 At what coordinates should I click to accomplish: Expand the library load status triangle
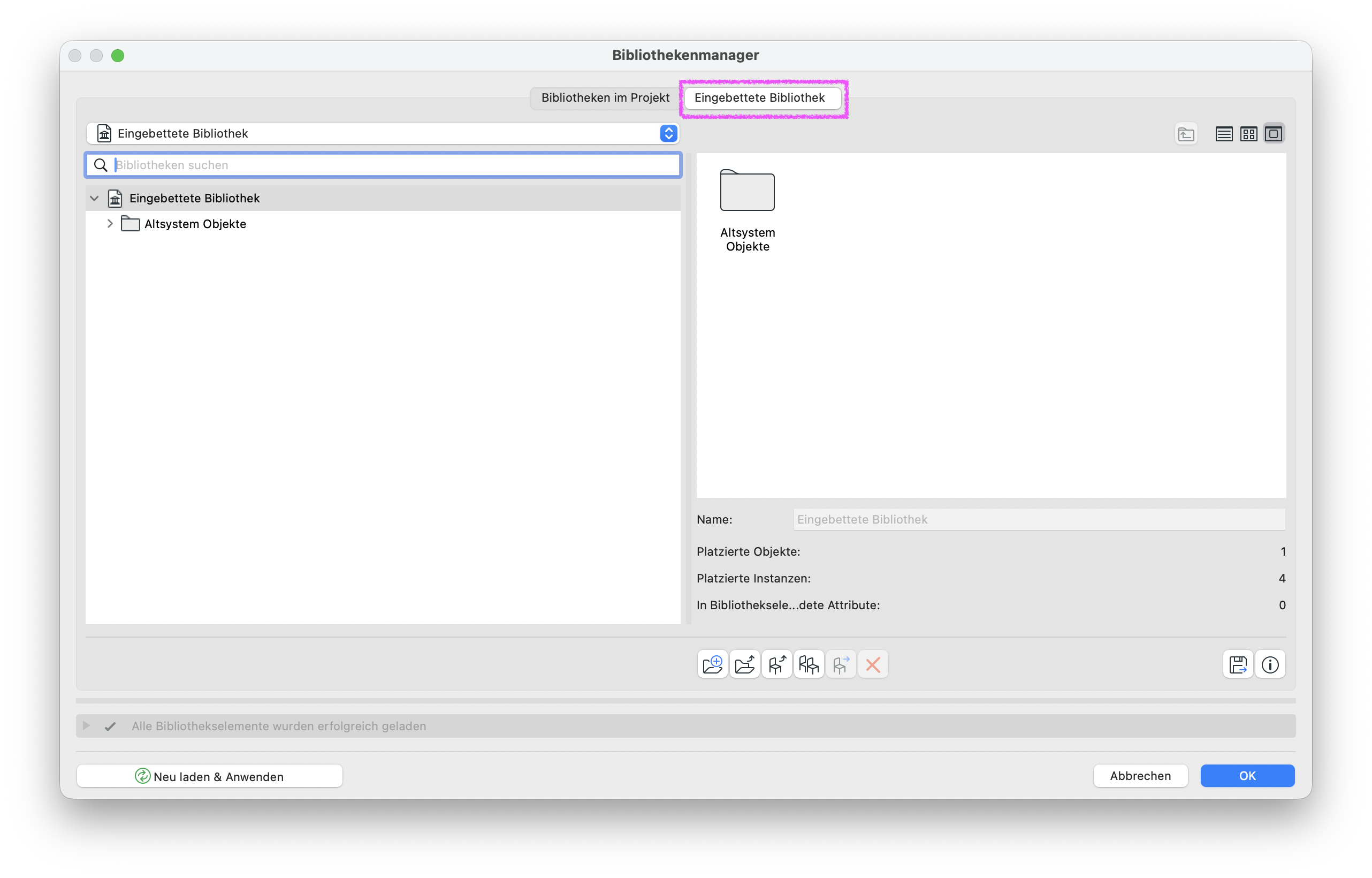point(86,726)
